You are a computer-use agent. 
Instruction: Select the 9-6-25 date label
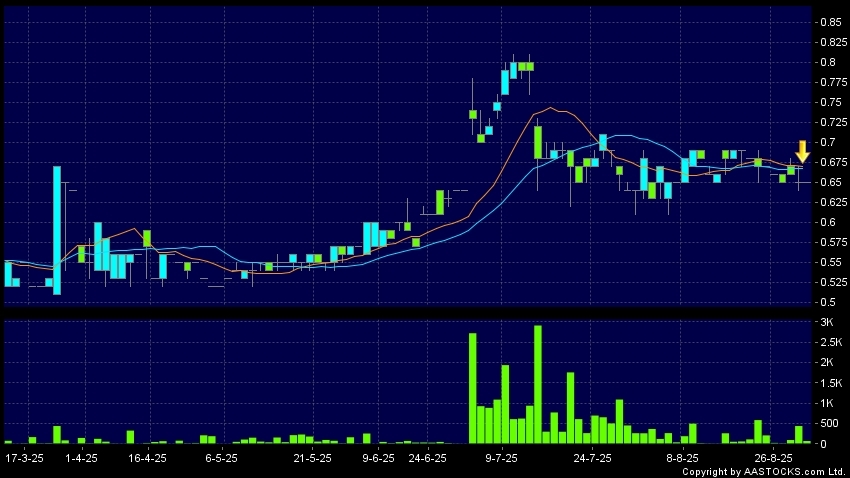click(378, 458)
